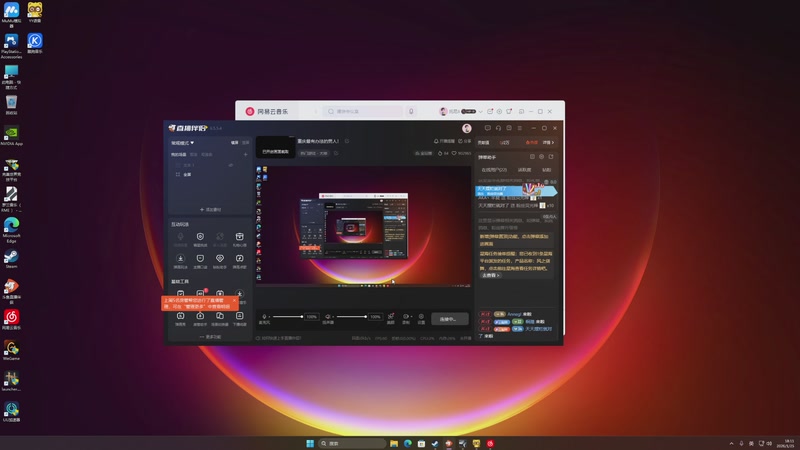Open the diamond icon in 互动玩法
This screenshot has width=800, height=450.
click(220, 259)
